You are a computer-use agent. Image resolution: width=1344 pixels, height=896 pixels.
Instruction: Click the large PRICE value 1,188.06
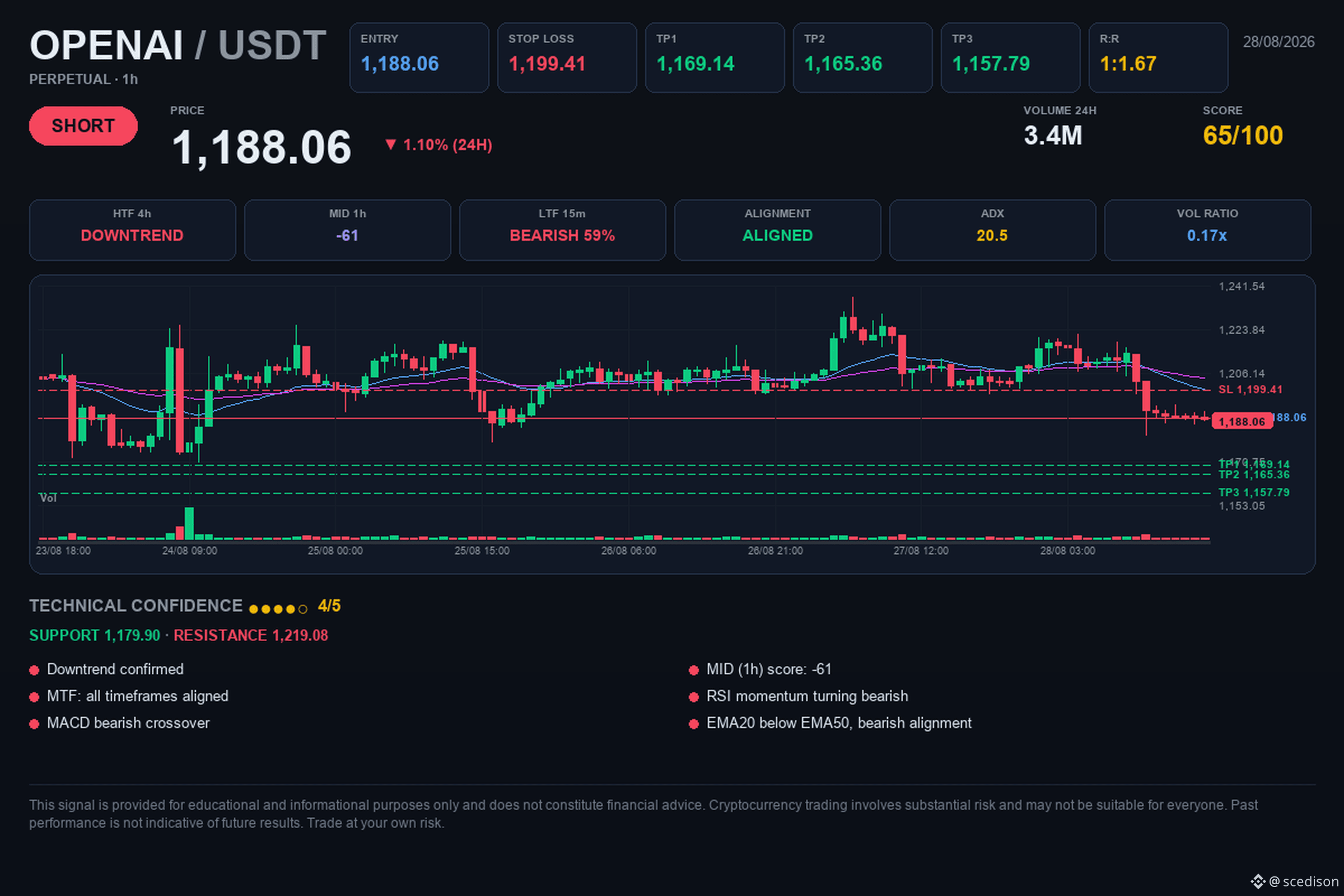261,147
